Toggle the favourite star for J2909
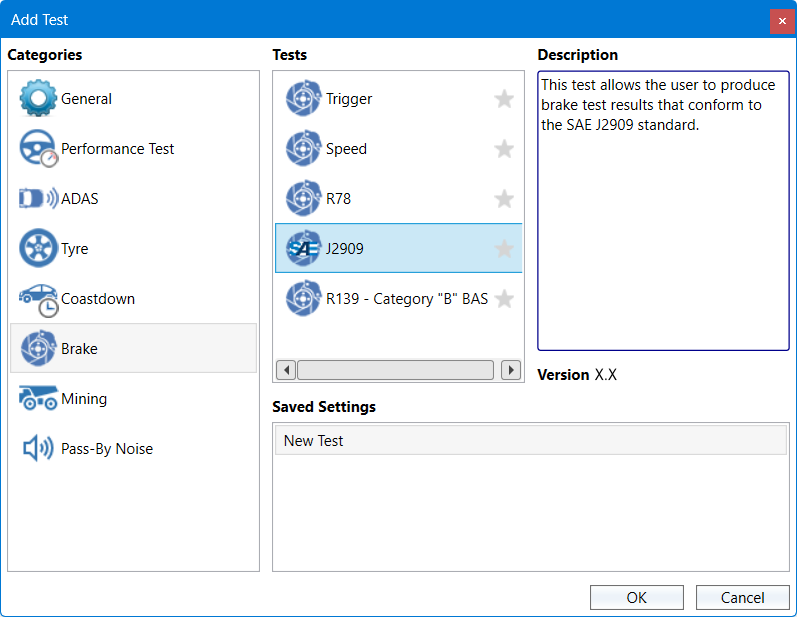The height and width of the screenshot is (617, 797). 504,249
